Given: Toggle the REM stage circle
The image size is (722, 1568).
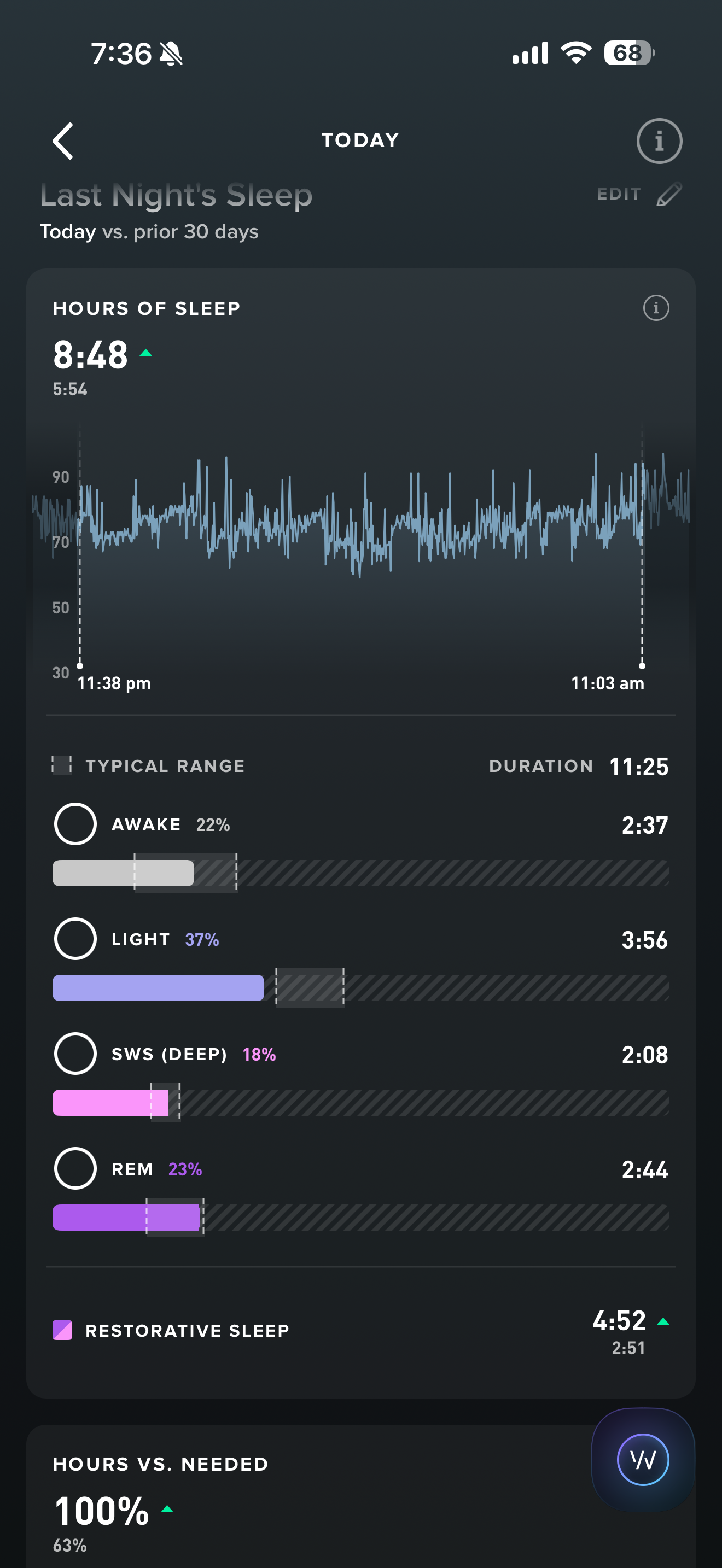Looking at the screenshot, I should (75, 1168).
